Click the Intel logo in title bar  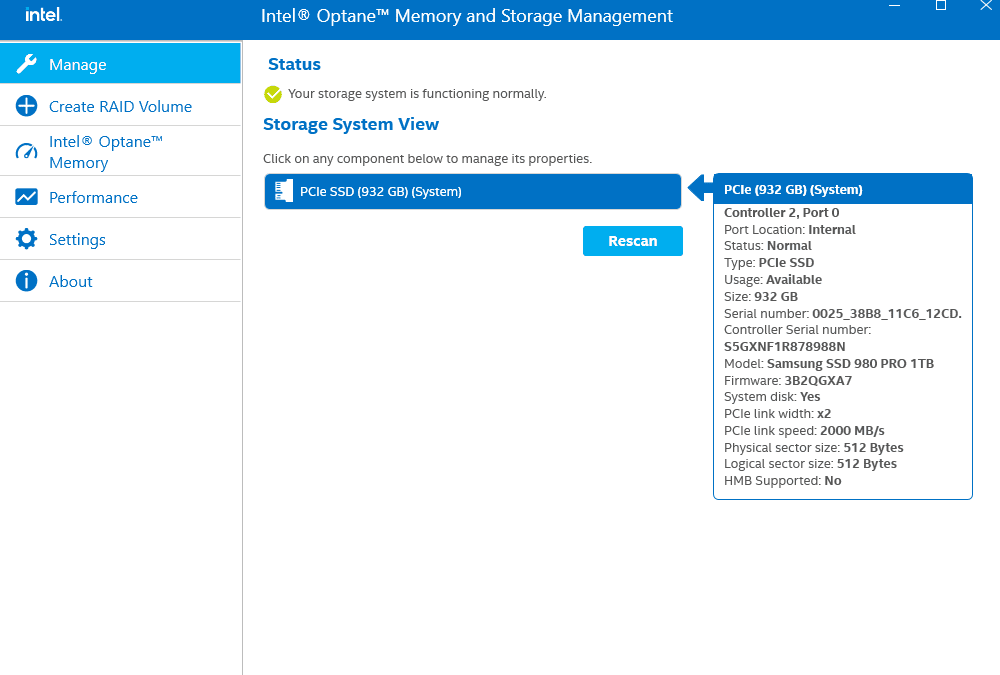pyautogui.click(x=43, y=14)
